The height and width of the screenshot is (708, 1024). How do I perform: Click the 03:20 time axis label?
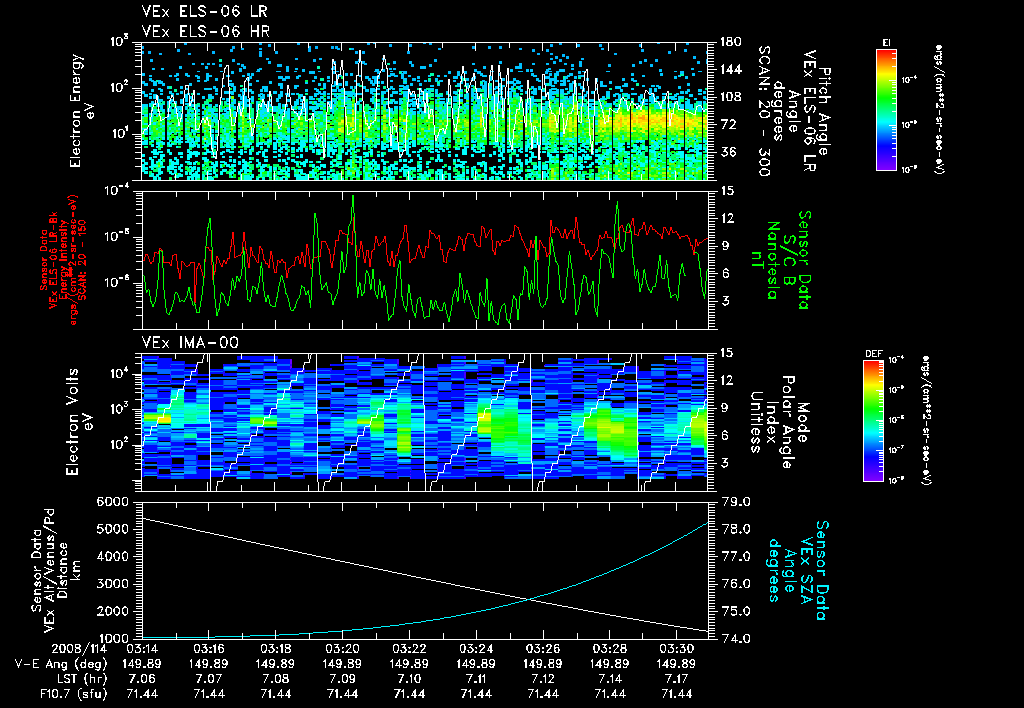[x=342, y=649]
